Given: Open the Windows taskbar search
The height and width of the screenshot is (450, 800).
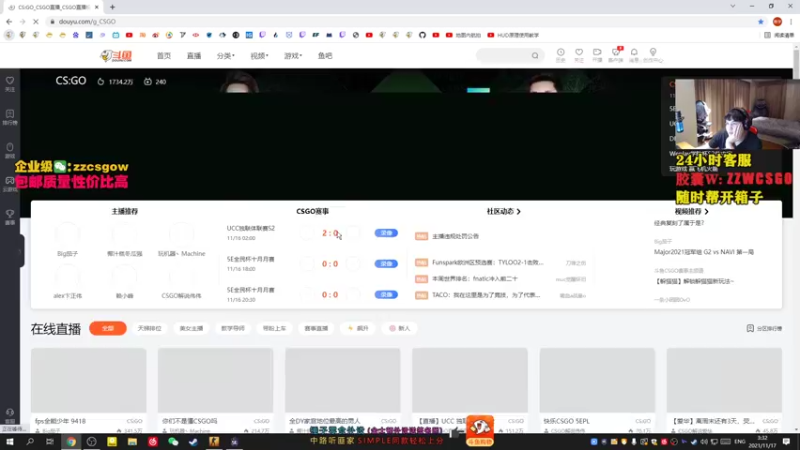Looking at the screenshot, I should (30, 441).
